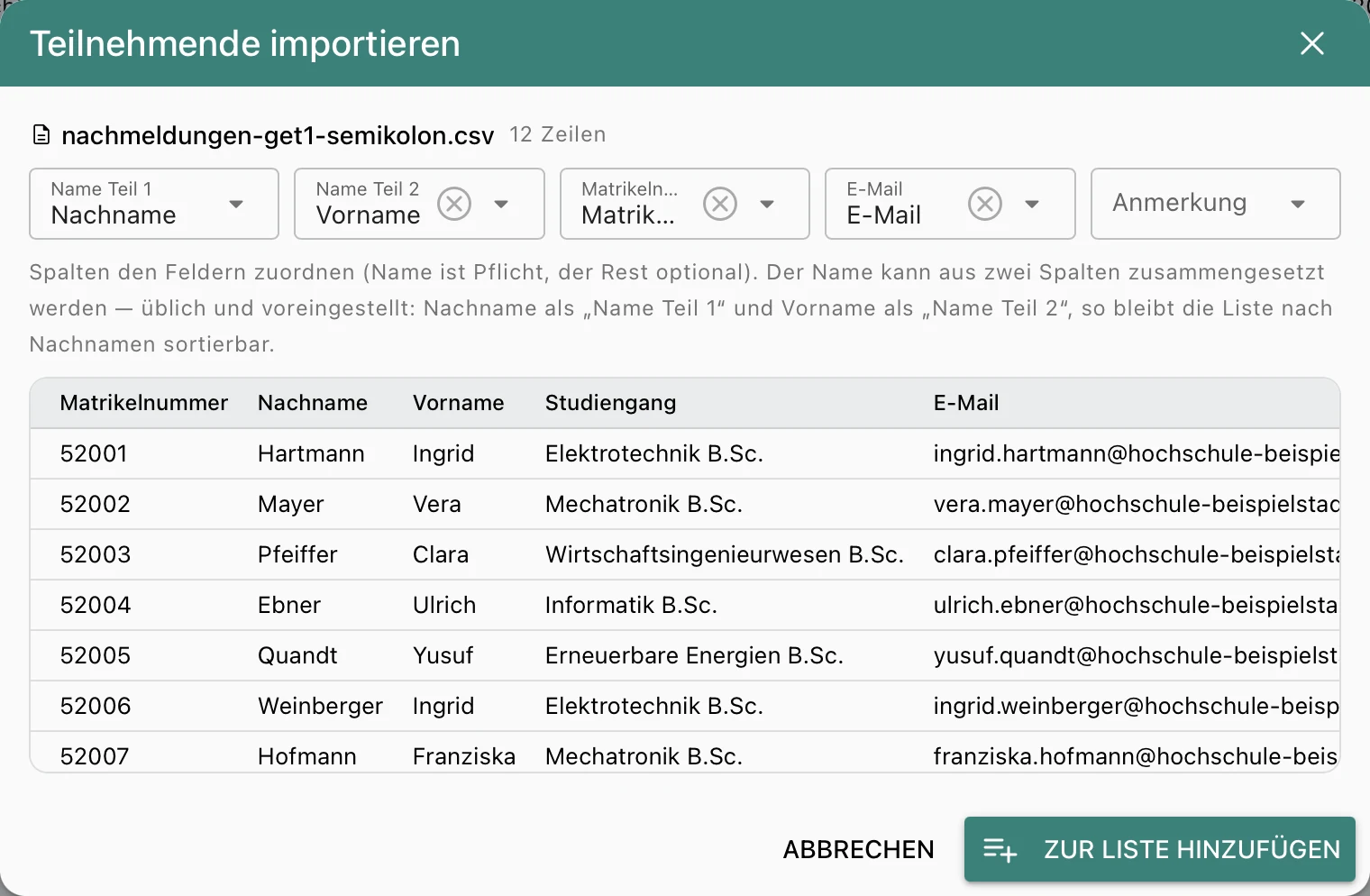Click the first name Yusuf
Image resolution: width=1370 pixels, height=896 pixels.
(x=443, y=655)
